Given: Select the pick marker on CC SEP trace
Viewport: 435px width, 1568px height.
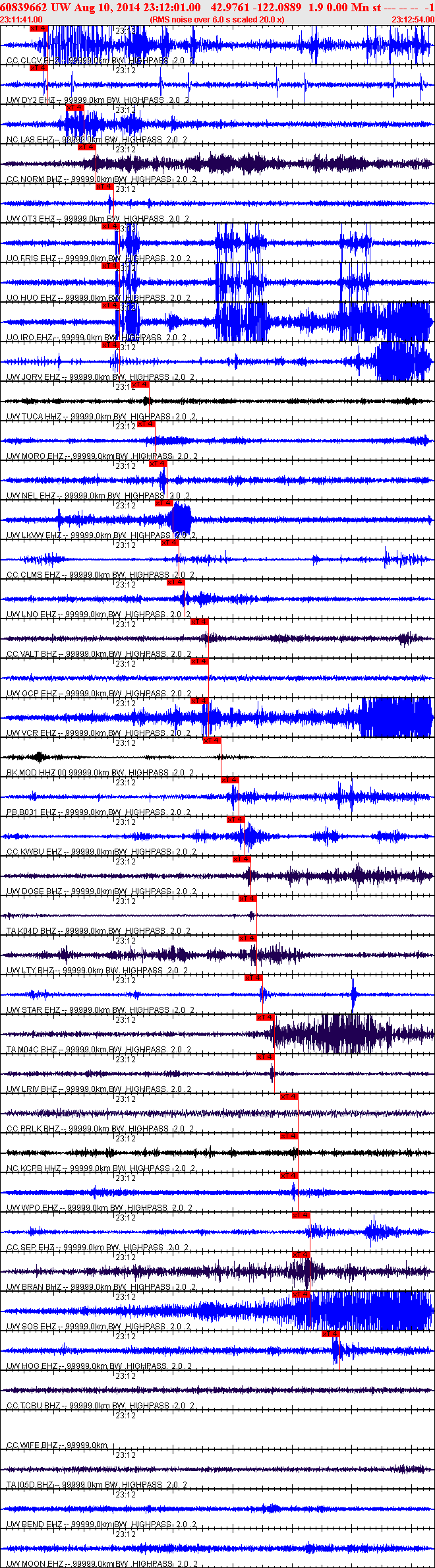Looking at the screenshot, I should point(300,1215).
